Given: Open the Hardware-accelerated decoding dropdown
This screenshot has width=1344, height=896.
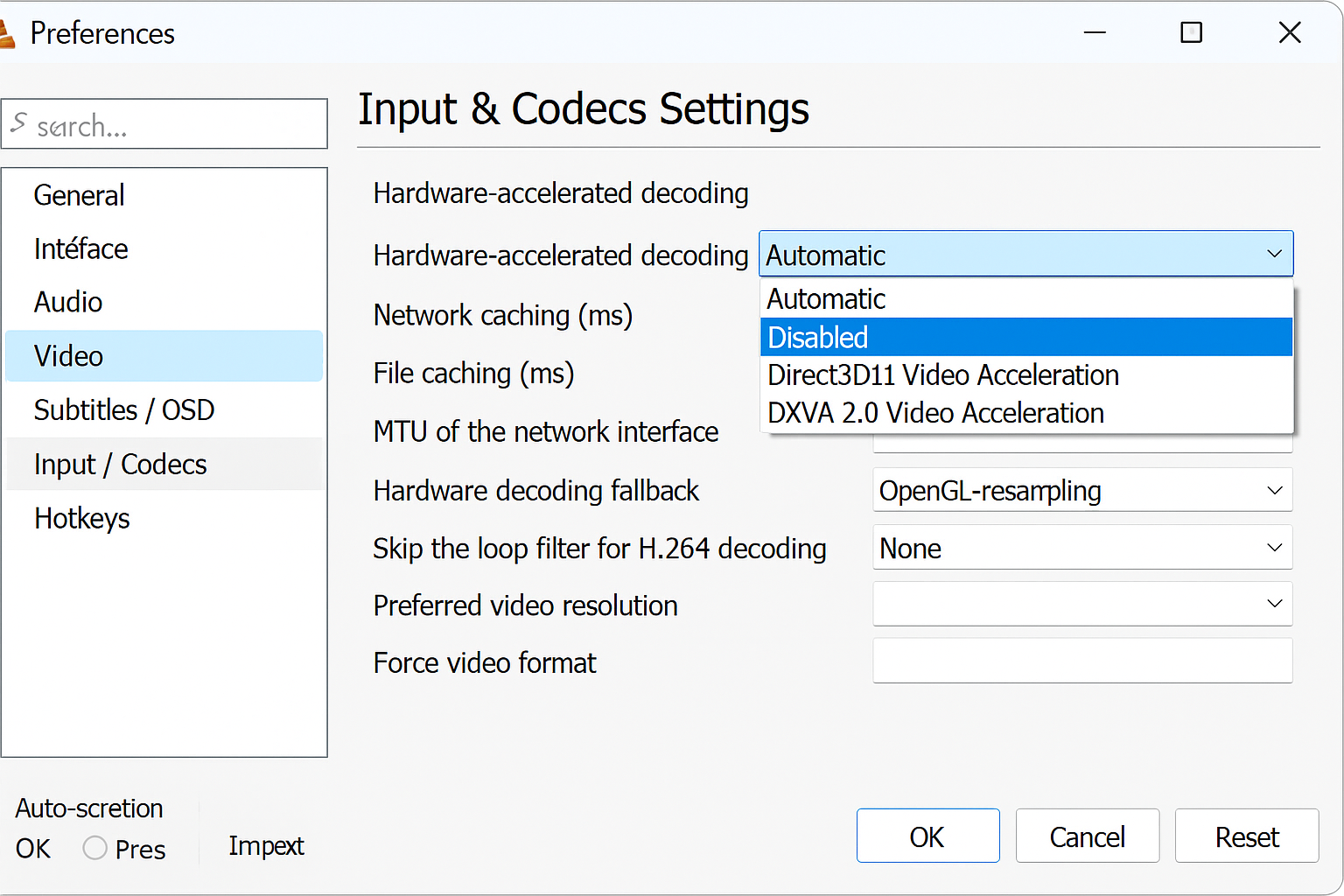Looking at the screenshot, I should tap(1274, 254).
